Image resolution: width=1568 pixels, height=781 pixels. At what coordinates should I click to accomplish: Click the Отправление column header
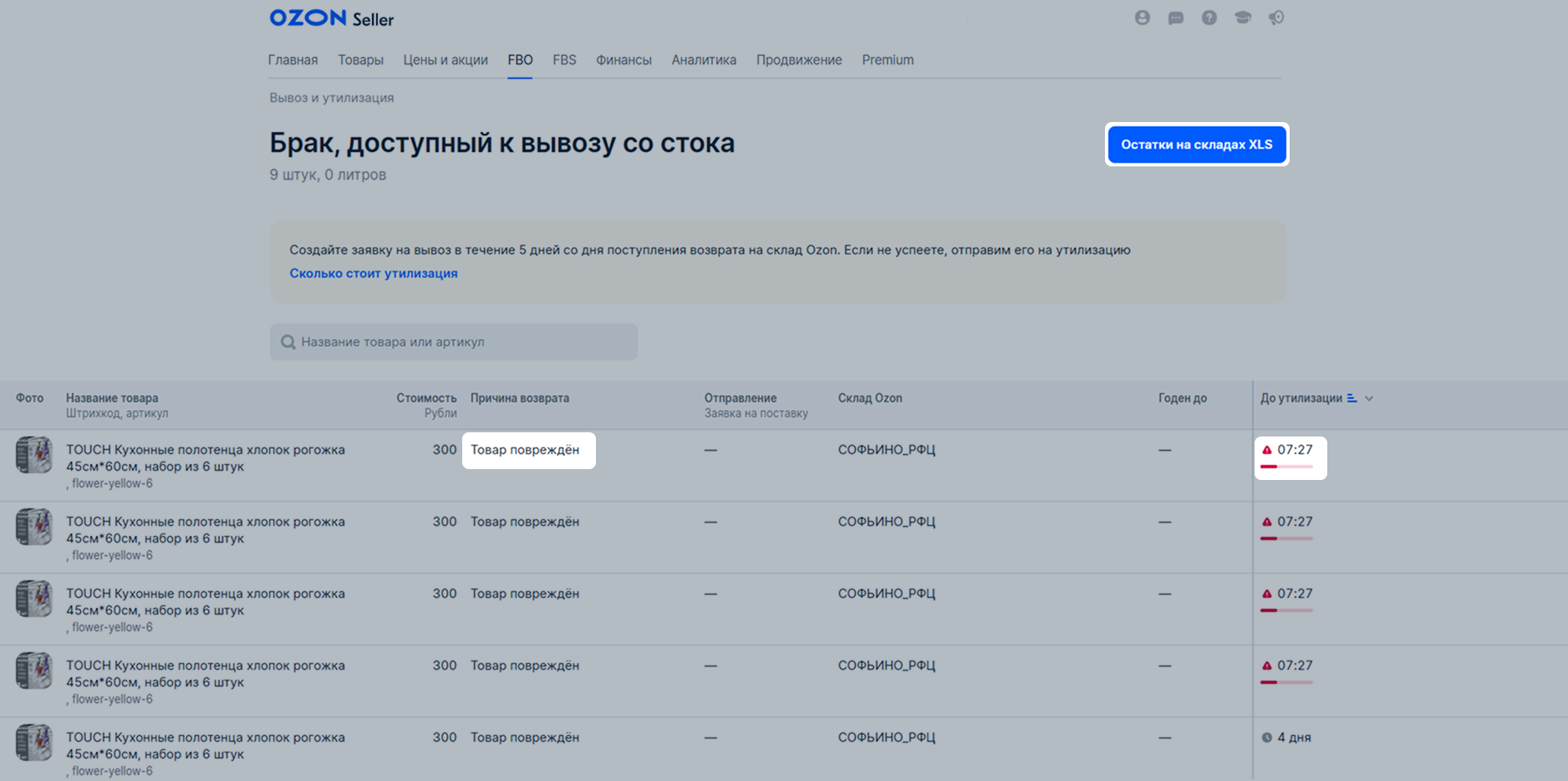click(741, 398)
